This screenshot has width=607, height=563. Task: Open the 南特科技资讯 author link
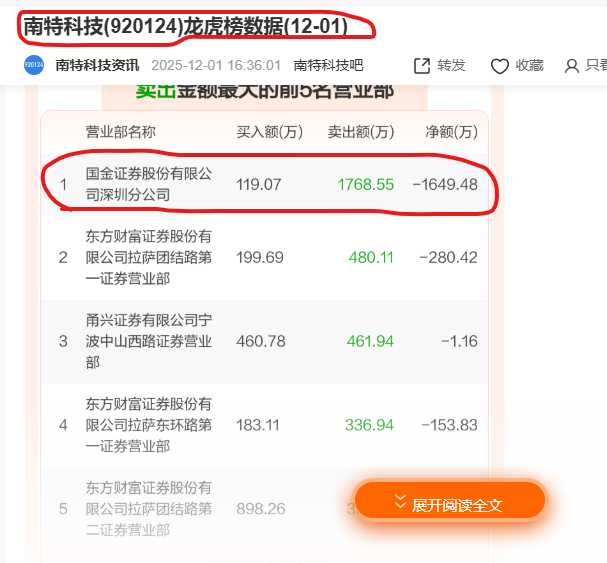click(97, 65)
